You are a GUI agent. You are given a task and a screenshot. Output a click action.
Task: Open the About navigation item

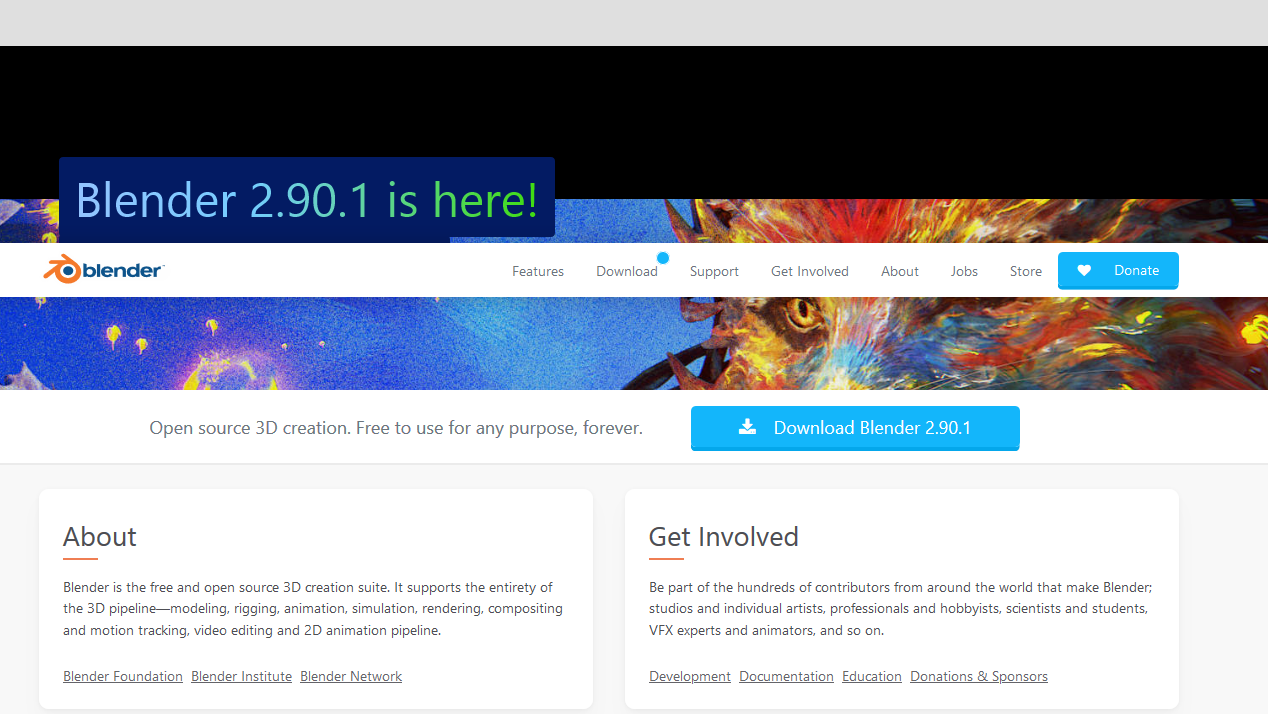click(899, 271)
